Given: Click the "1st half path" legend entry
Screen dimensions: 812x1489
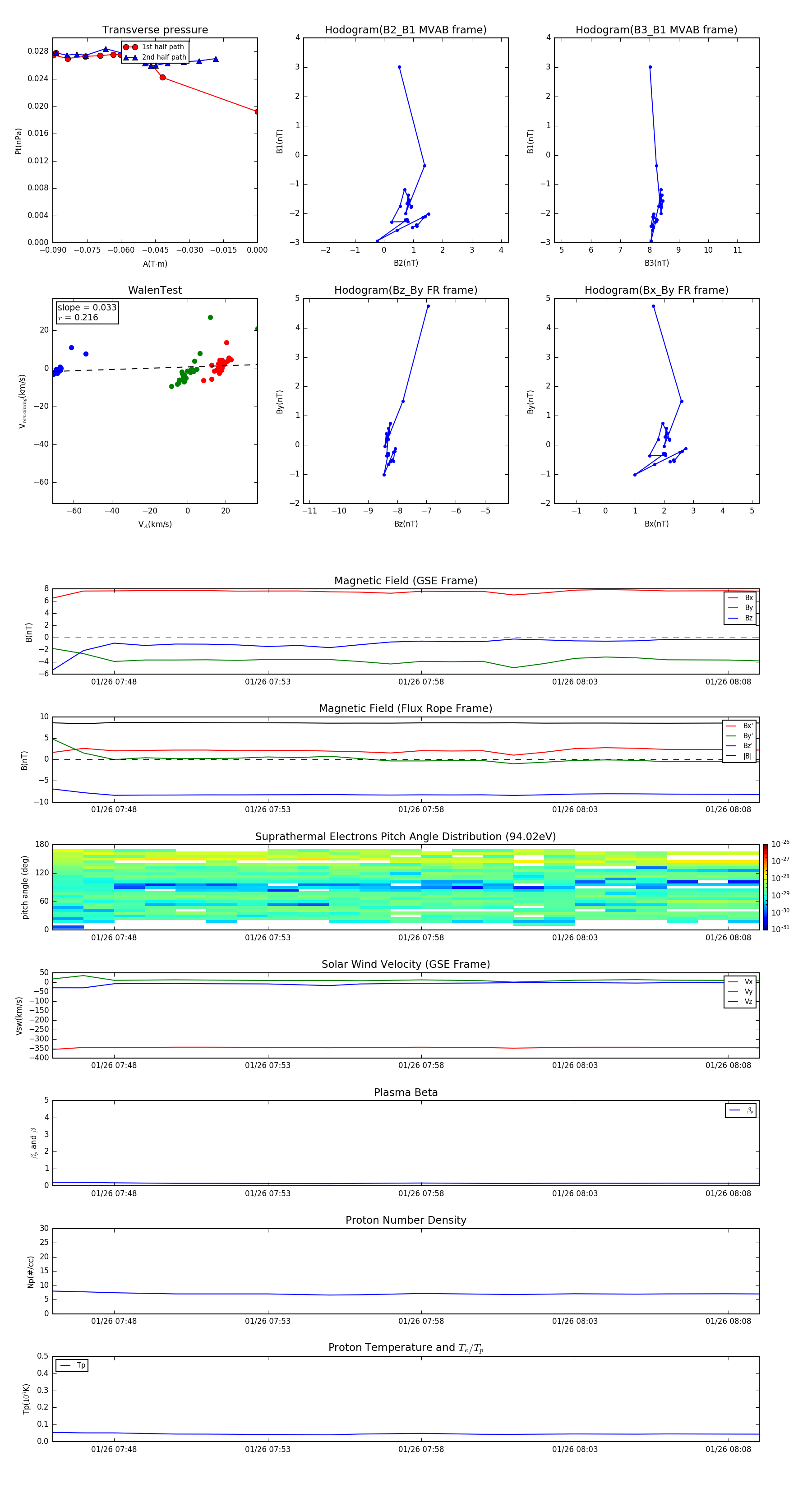Looking at the screenshot, I should (x=155, y=47).
